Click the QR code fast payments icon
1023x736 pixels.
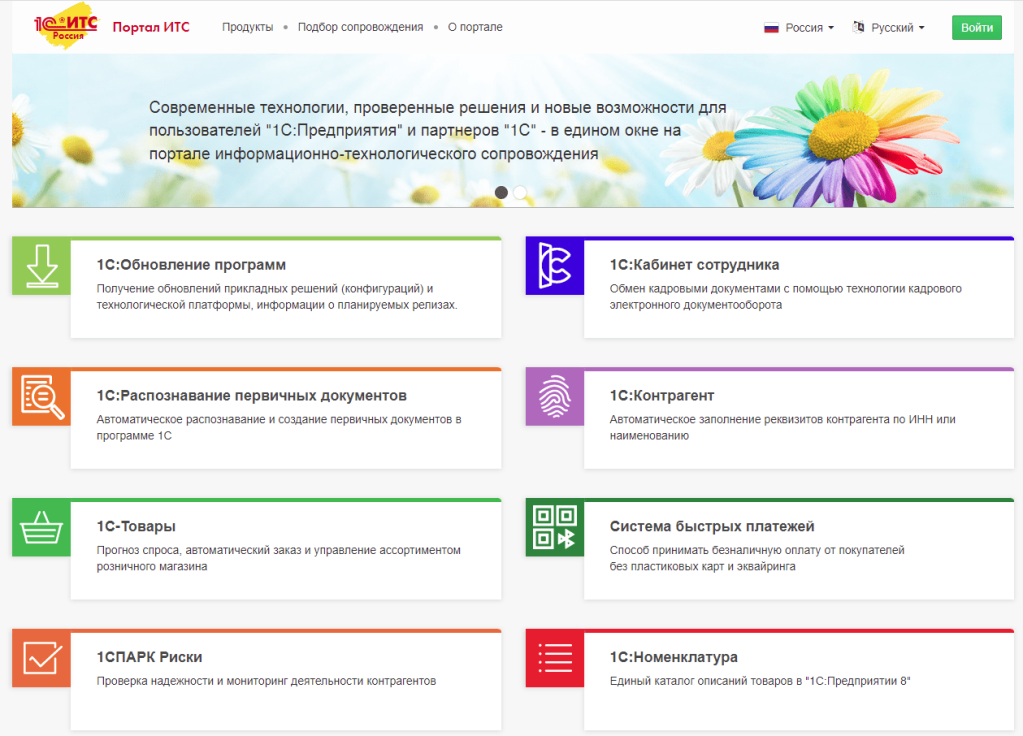(x=554, y=528)
